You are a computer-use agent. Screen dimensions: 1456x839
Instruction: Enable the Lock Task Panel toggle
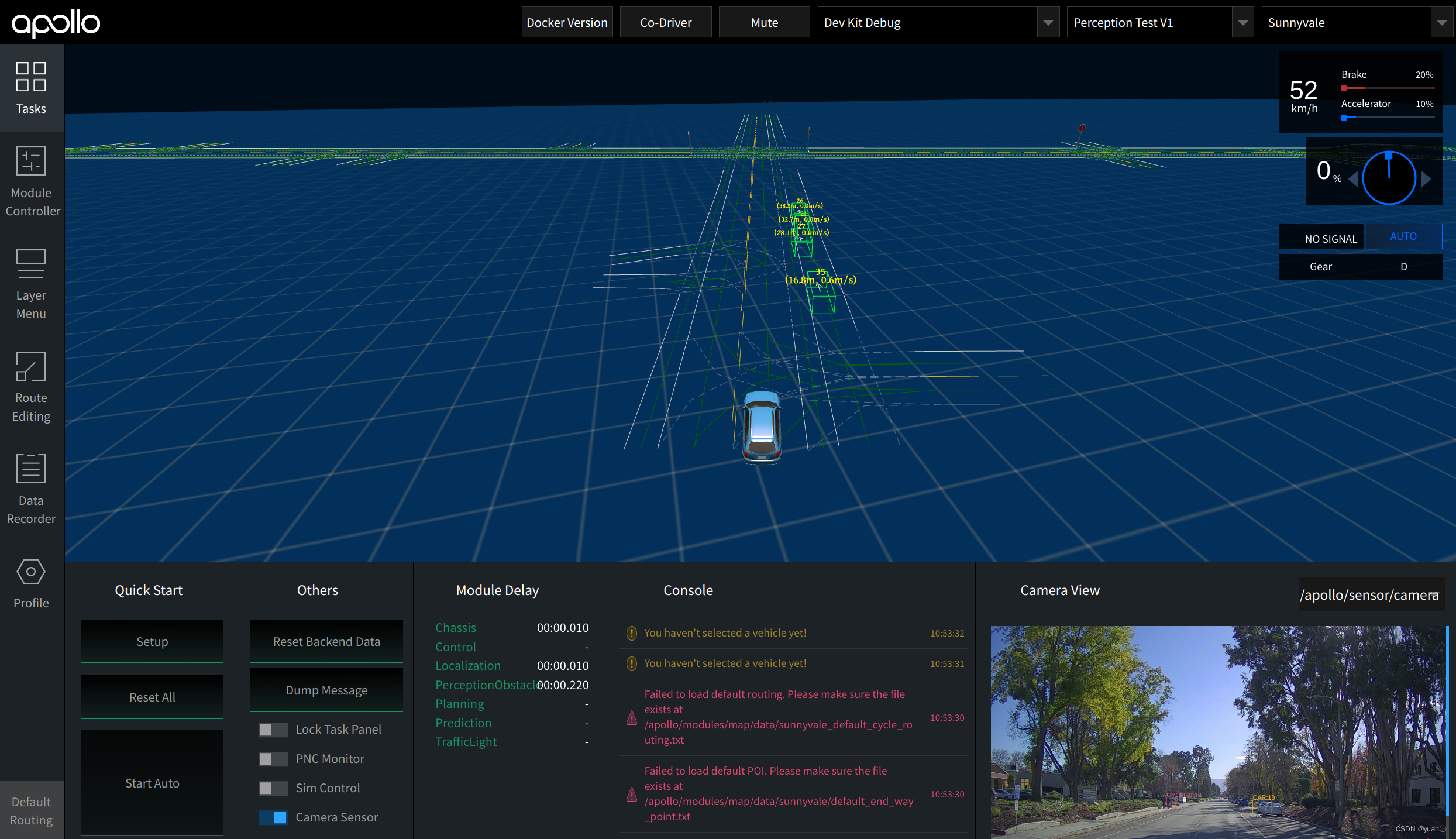pyautogui.click(x=273, y=730)
